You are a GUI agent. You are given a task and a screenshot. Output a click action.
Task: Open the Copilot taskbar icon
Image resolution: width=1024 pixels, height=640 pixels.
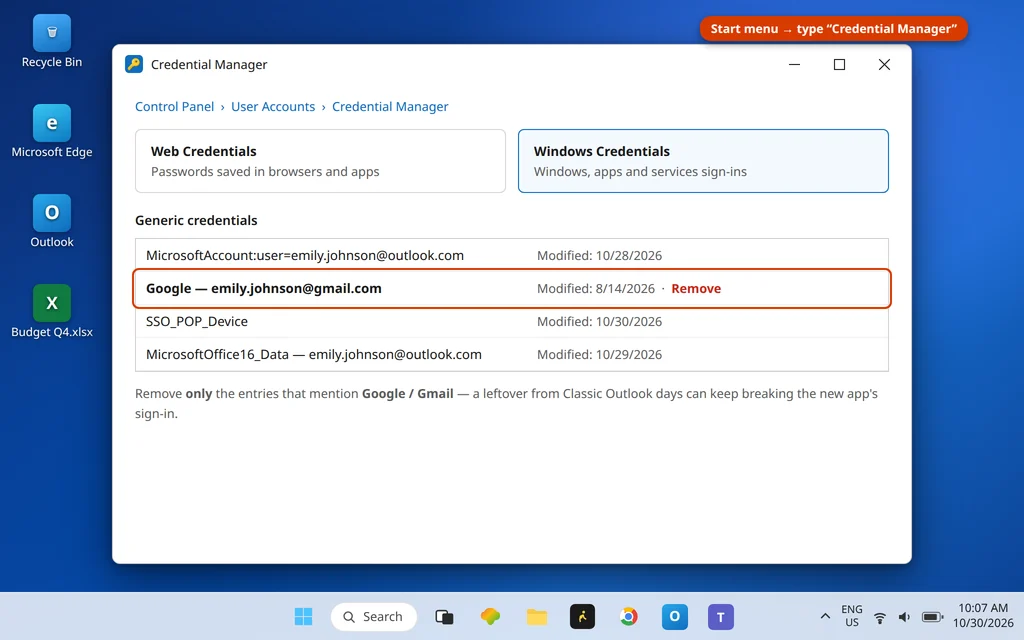coord(490,616)
